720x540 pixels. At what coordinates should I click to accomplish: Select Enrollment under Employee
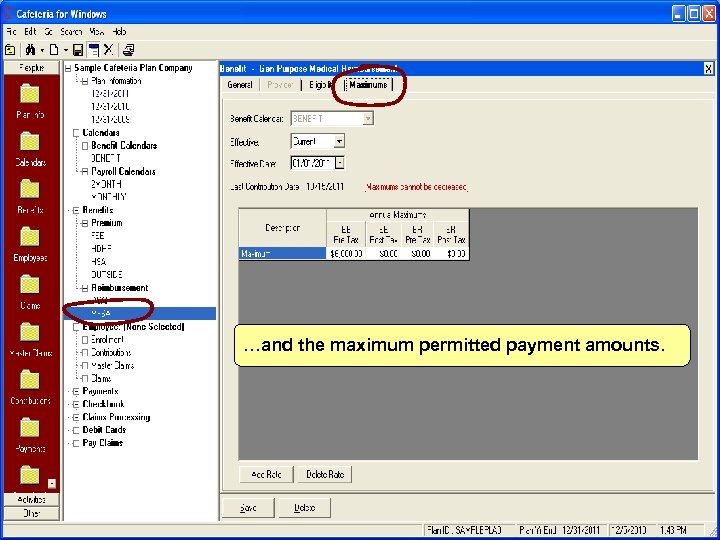coord(107,340)
